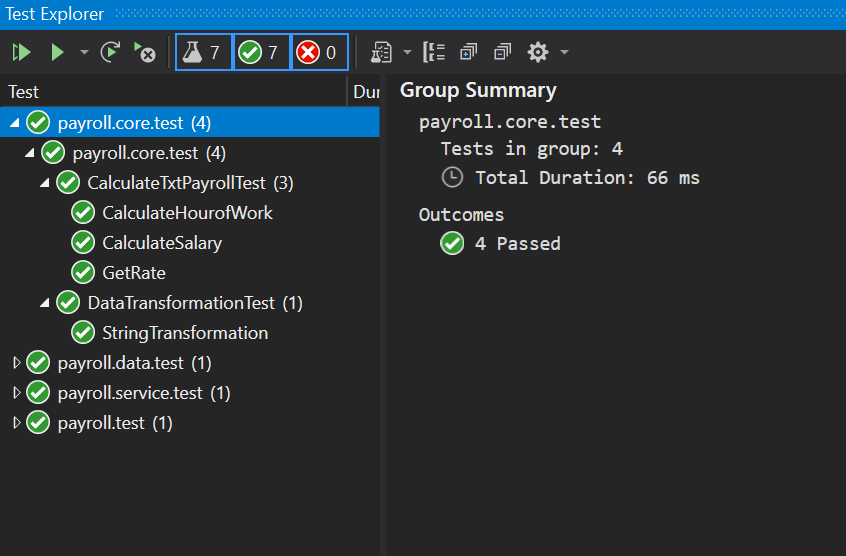Click the passed icon beside payroll.test
846x556 pixels.
[38, 422]
